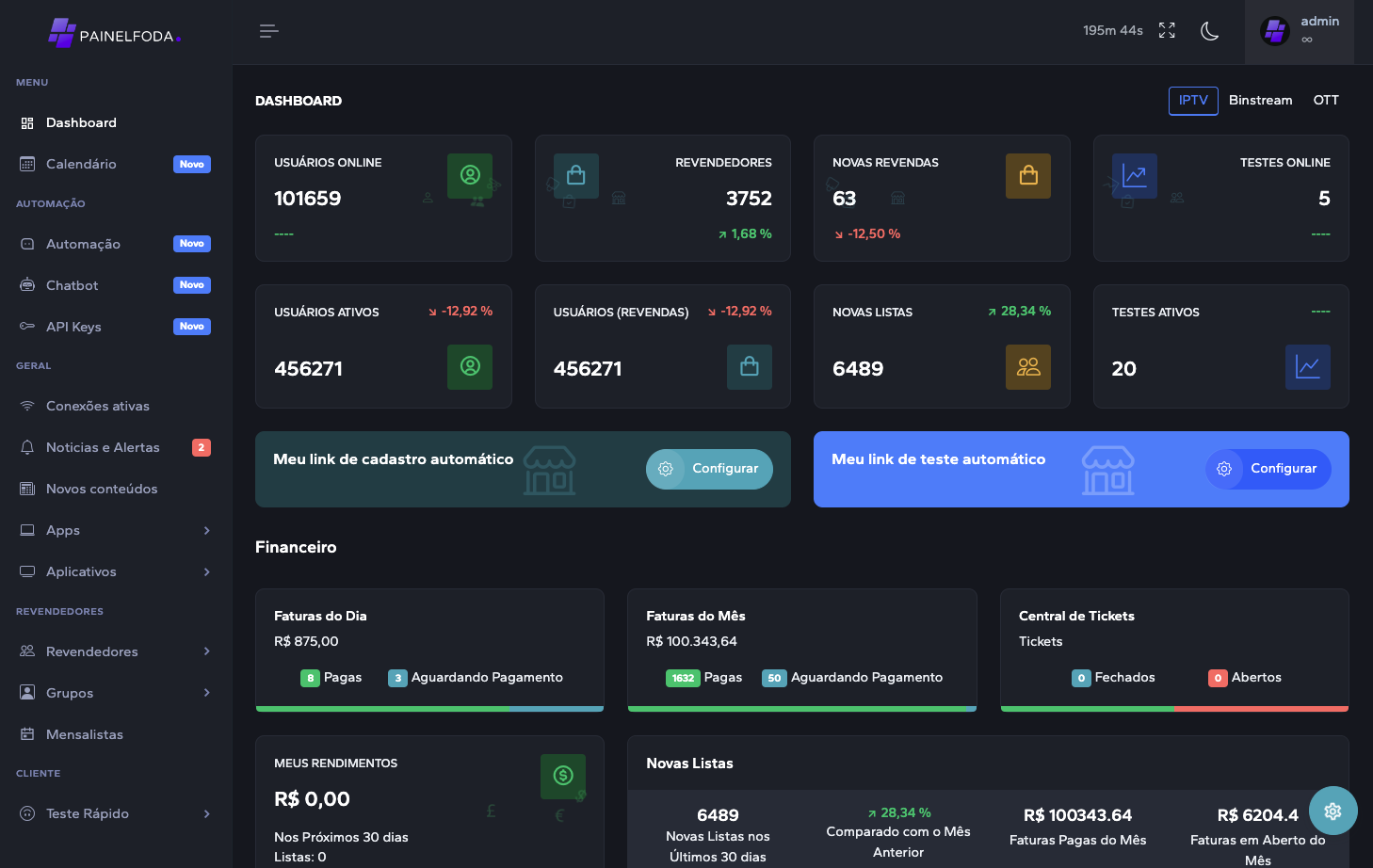Open the admin profile avatar

1275,31
